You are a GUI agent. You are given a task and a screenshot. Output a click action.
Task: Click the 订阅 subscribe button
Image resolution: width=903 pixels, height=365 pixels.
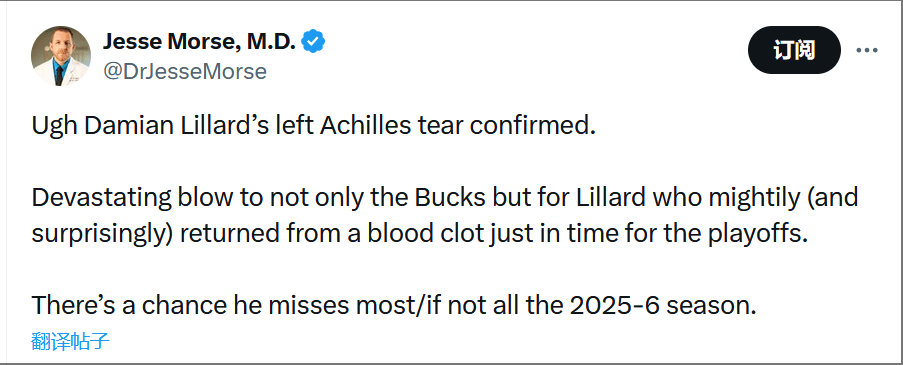794,50
